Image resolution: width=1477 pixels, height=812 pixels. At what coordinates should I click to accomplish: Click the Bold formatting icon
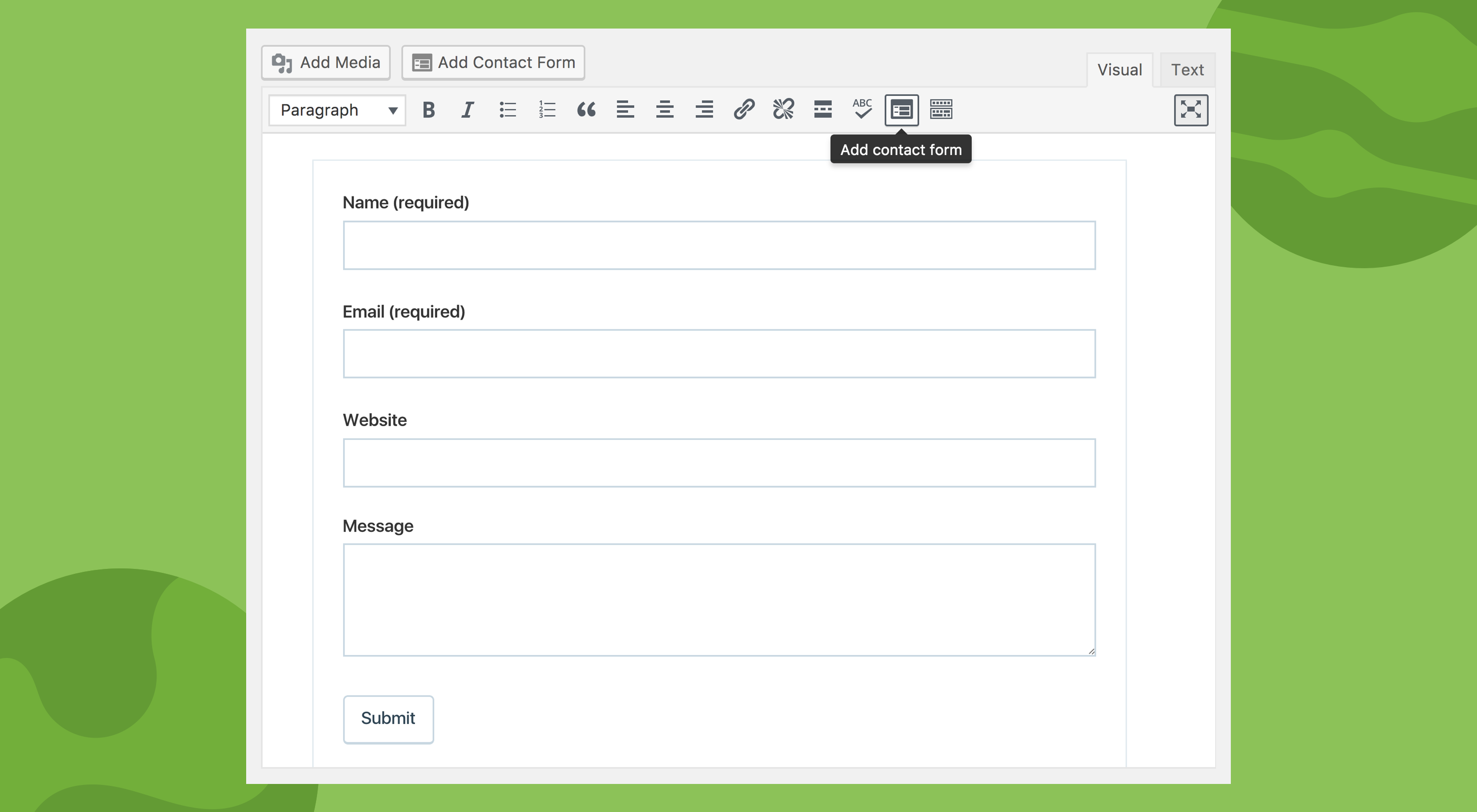click(428, 109)
